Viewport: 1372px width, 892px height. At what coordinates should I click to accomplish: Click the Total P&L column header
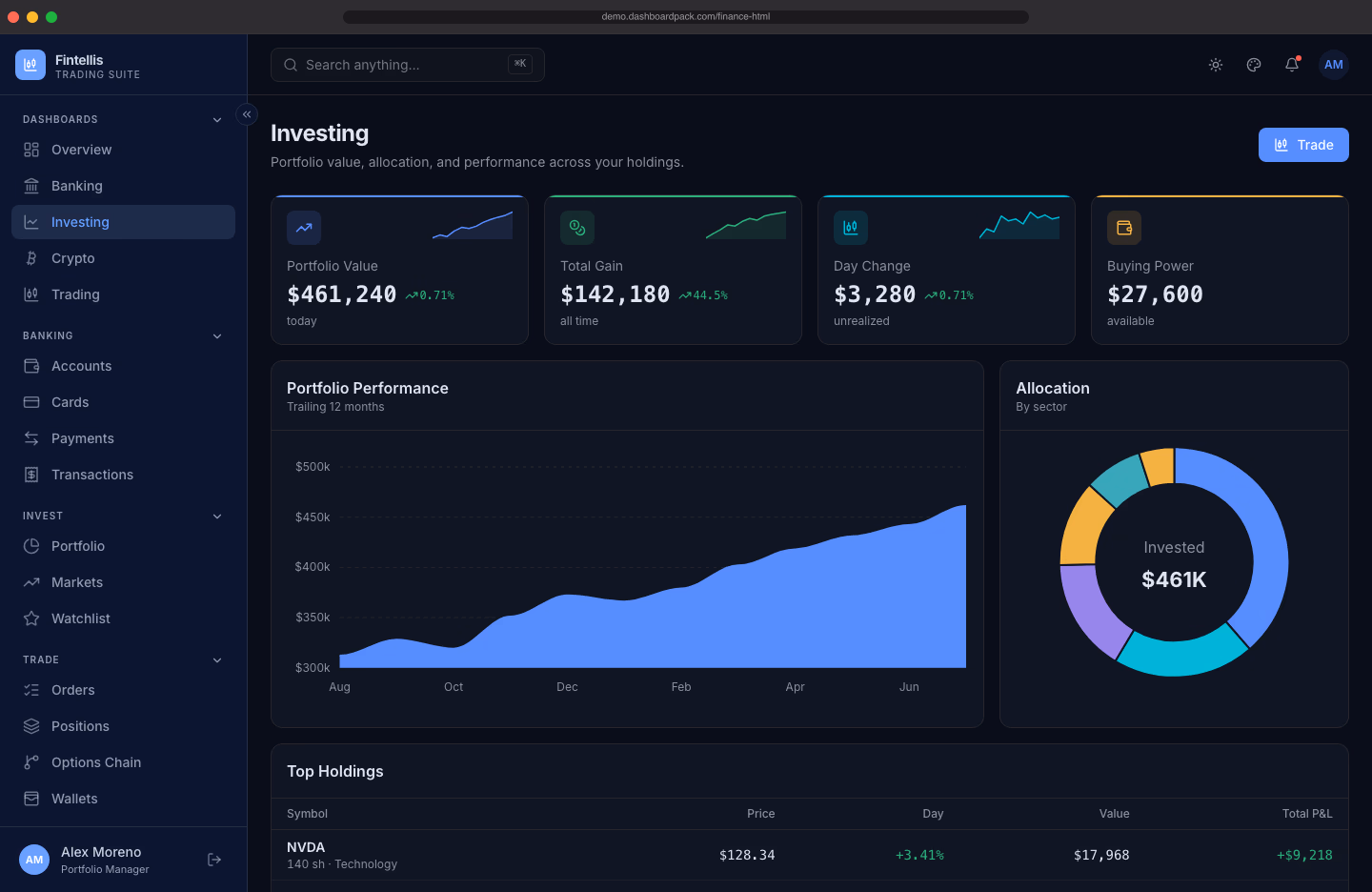tap(1307, 814)
